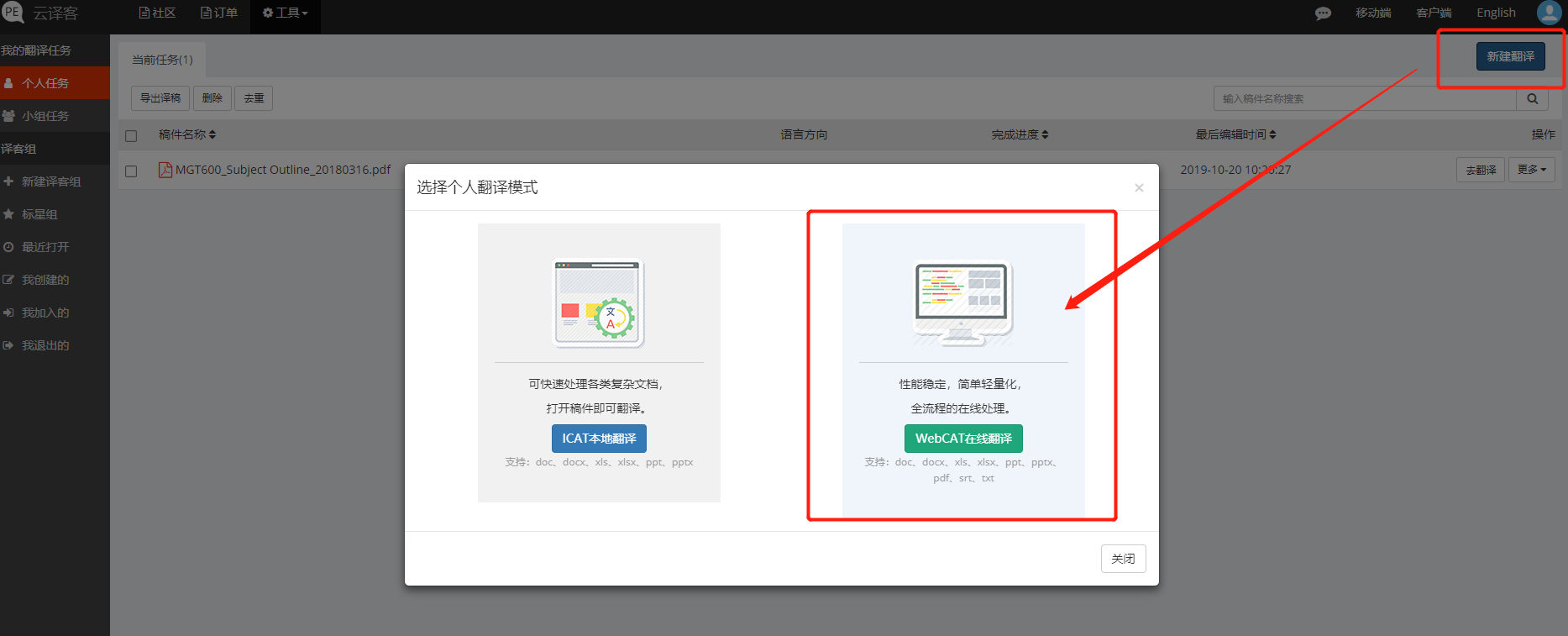Click 去翻译 button on MGT600 row
This screenshot has height=636, width=1568.
click(1481, 170)
